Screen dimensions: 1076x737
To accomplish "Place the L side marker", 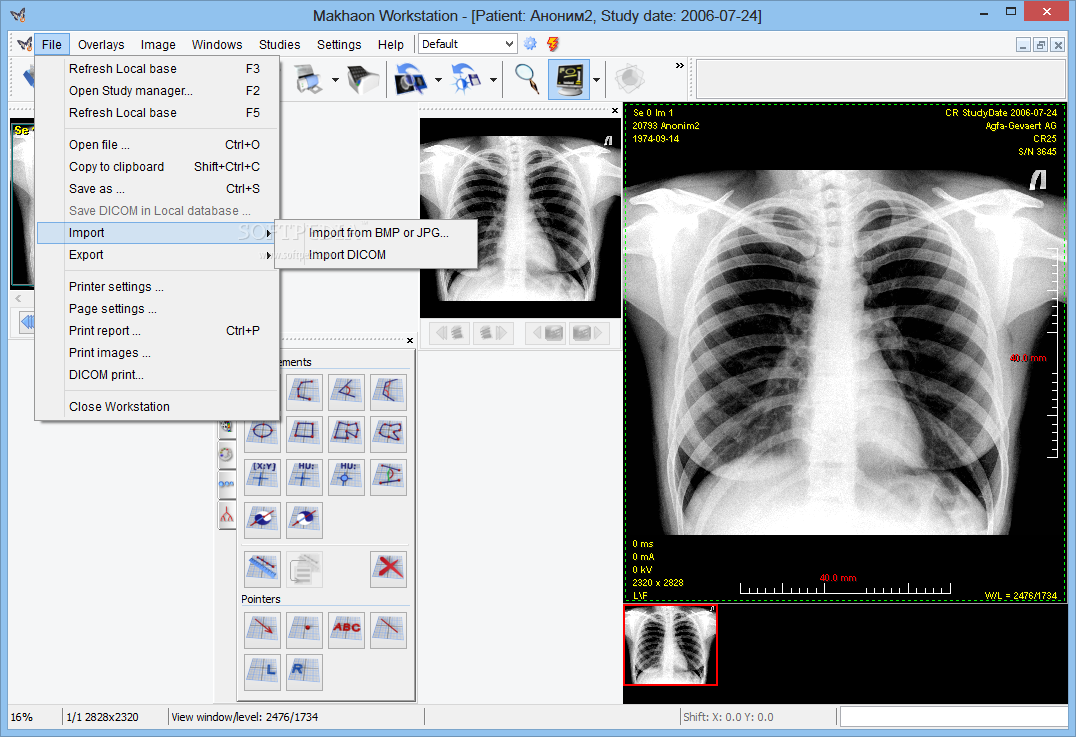I will (263, 672).
